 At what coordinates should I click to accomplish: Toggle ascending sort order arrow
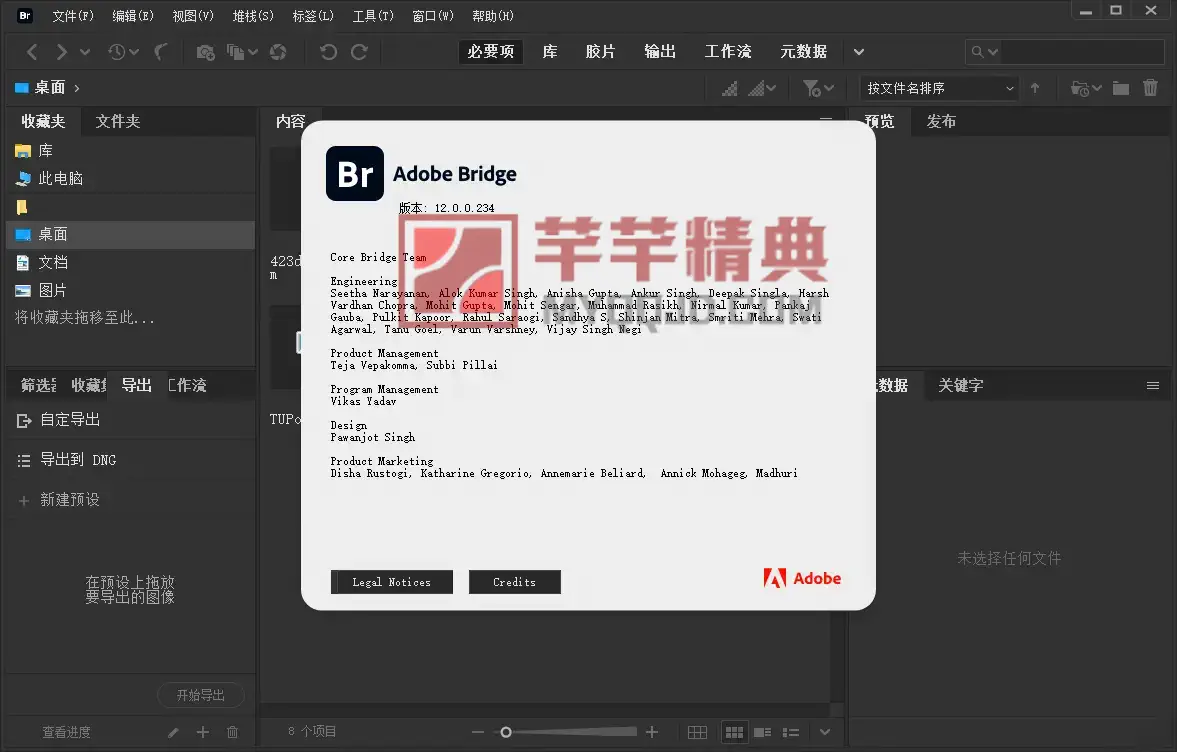point(1037,87)
